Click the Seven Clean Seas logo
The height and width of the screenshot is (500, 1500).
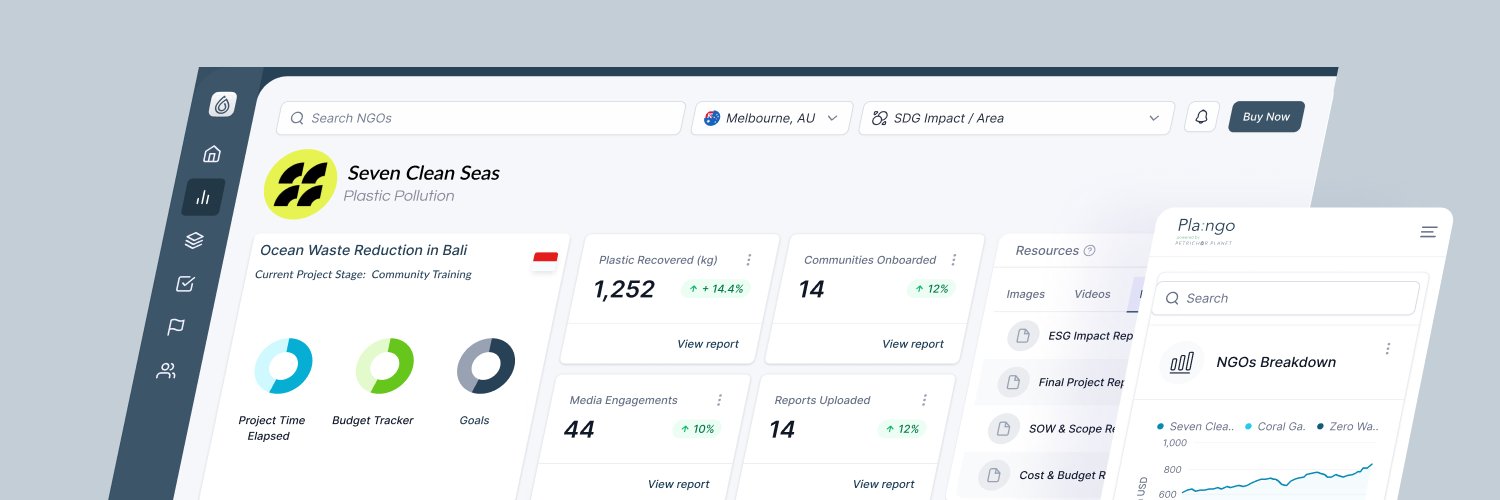click(x=300, y=184)
